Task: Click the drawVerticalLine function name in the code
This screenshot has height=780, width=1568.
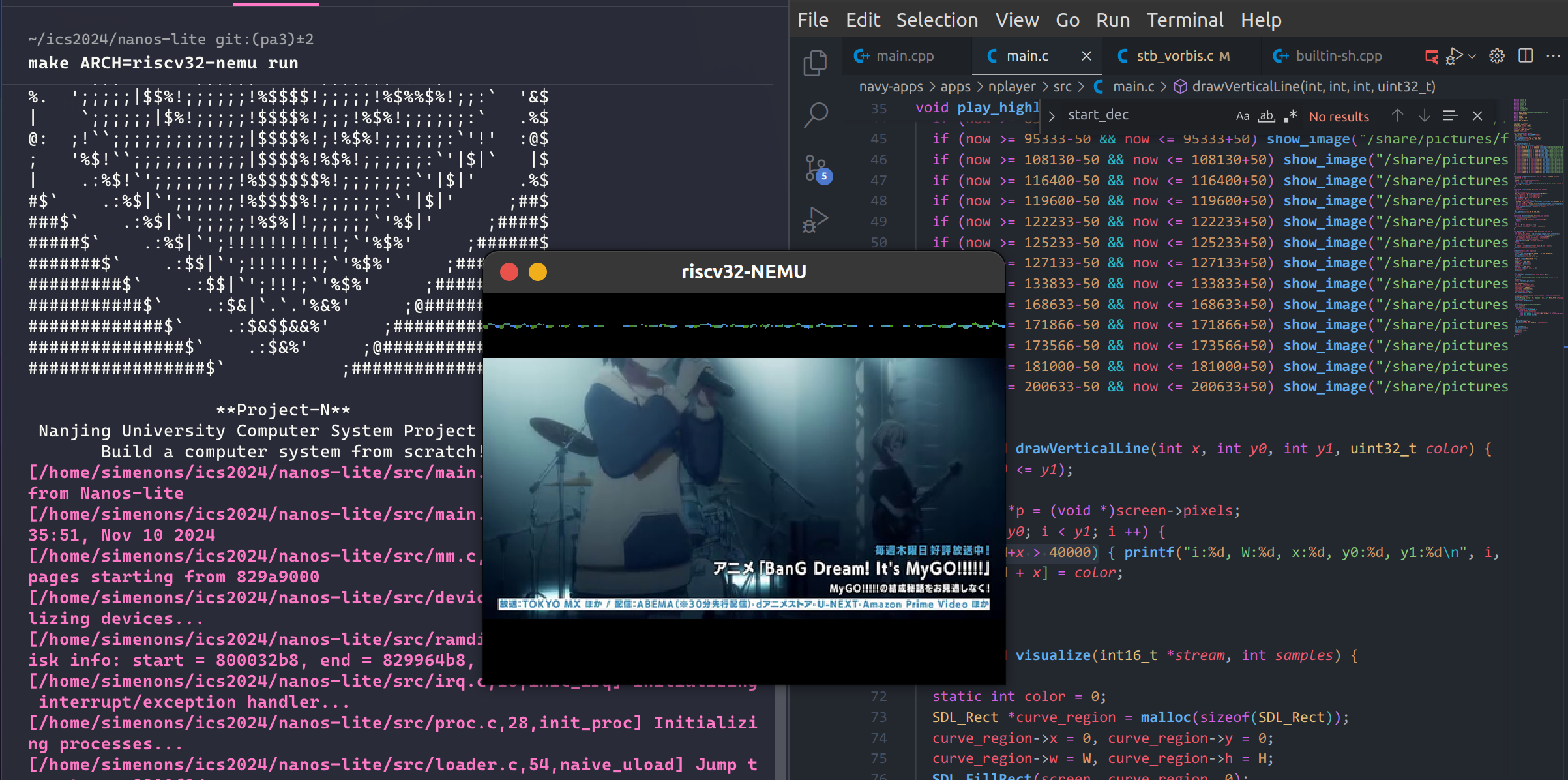Action: (x=1082, y=449)
